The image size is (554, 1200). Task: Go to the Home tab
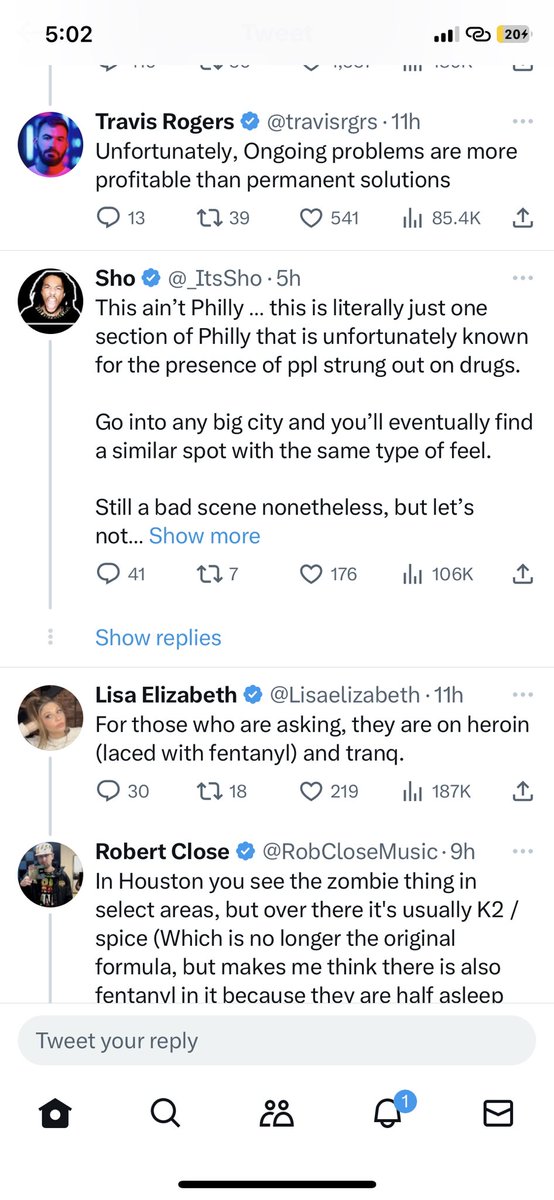pos(55,1113)
